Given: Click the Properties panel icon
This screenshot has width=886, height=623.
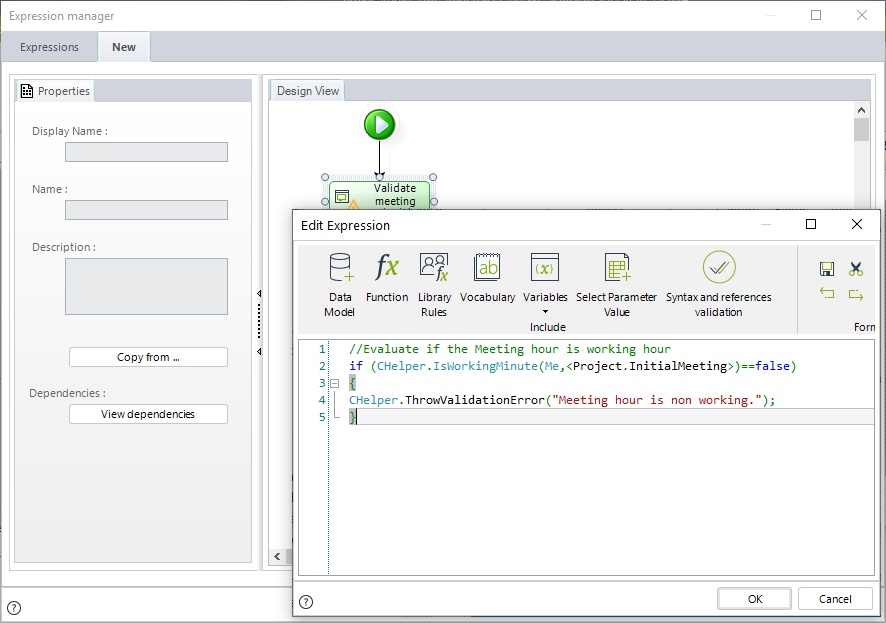Looking at the screenshot, I should 27,91.
